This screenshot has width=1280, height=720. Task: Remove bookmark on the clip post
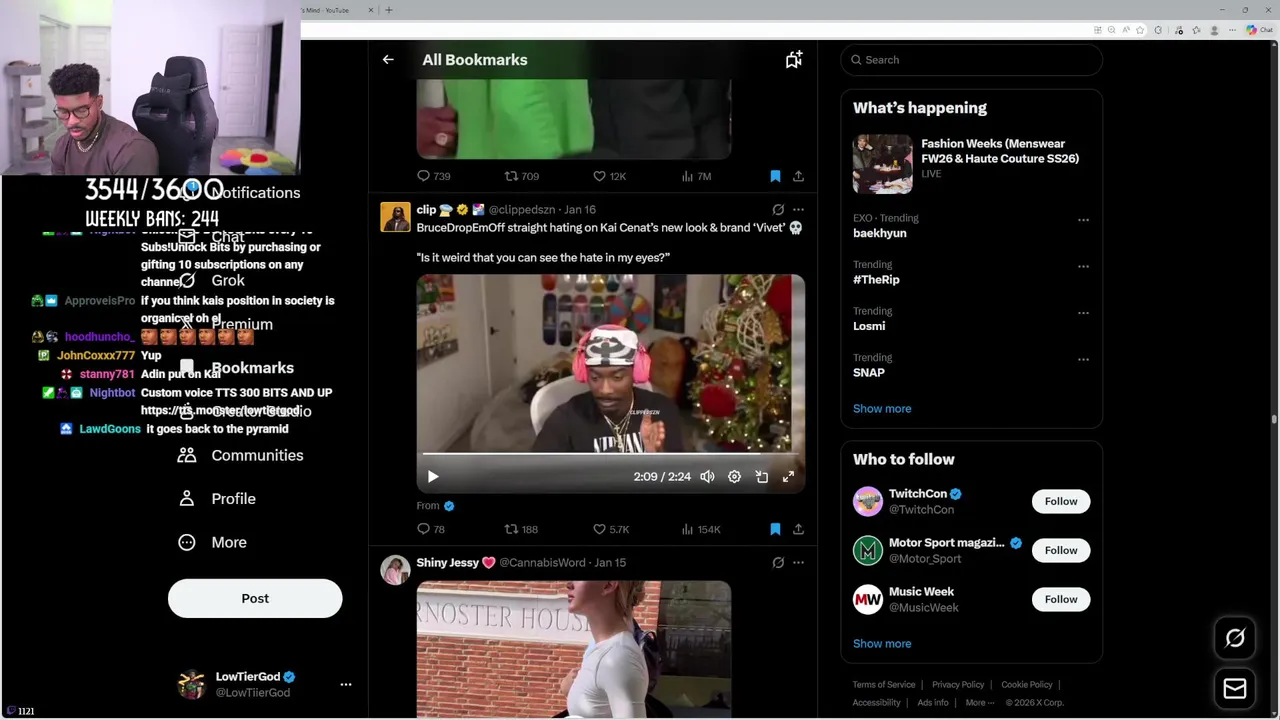point(775,529)
